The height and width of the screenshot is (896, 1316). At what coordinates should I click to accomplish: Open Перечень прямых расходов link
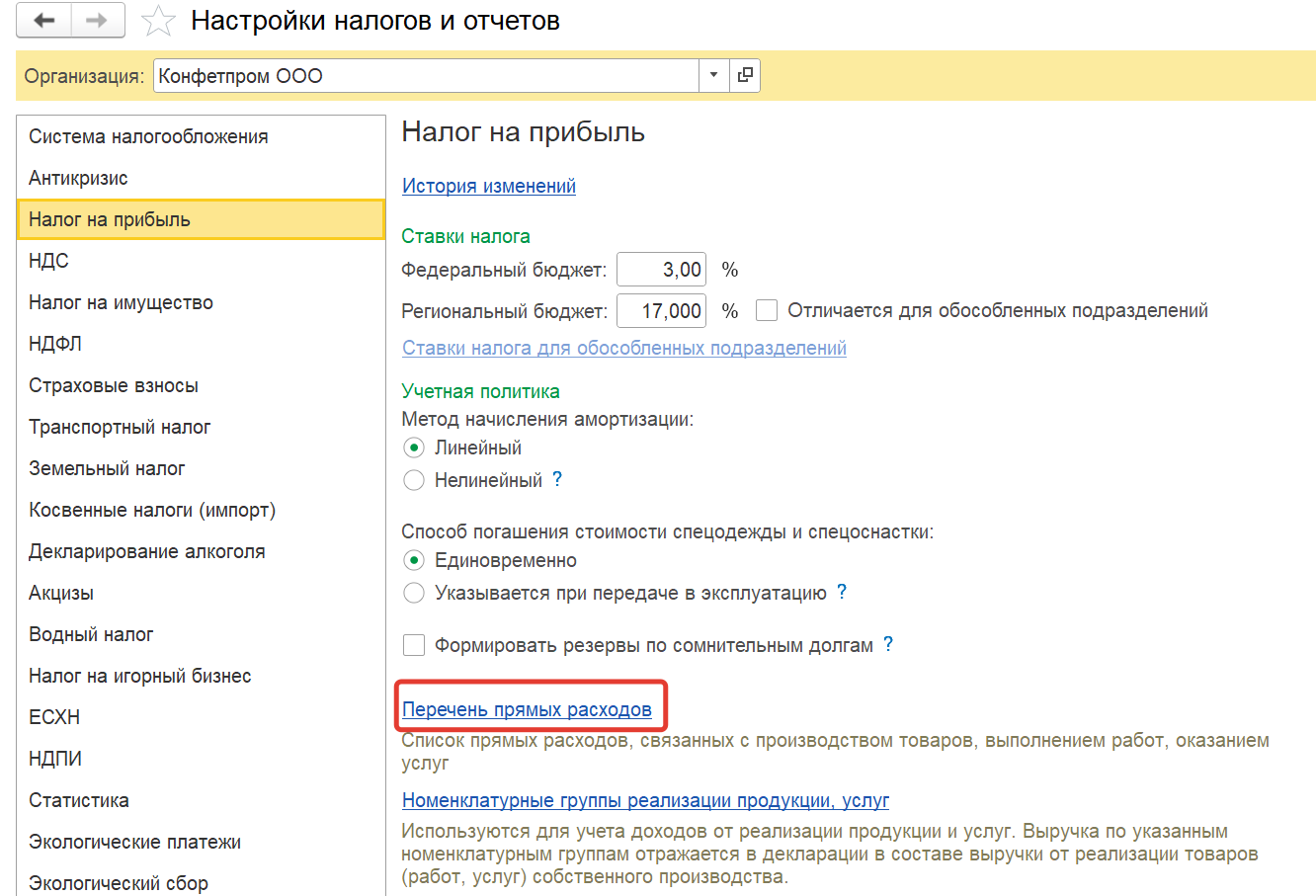click(x=527, y=709)
